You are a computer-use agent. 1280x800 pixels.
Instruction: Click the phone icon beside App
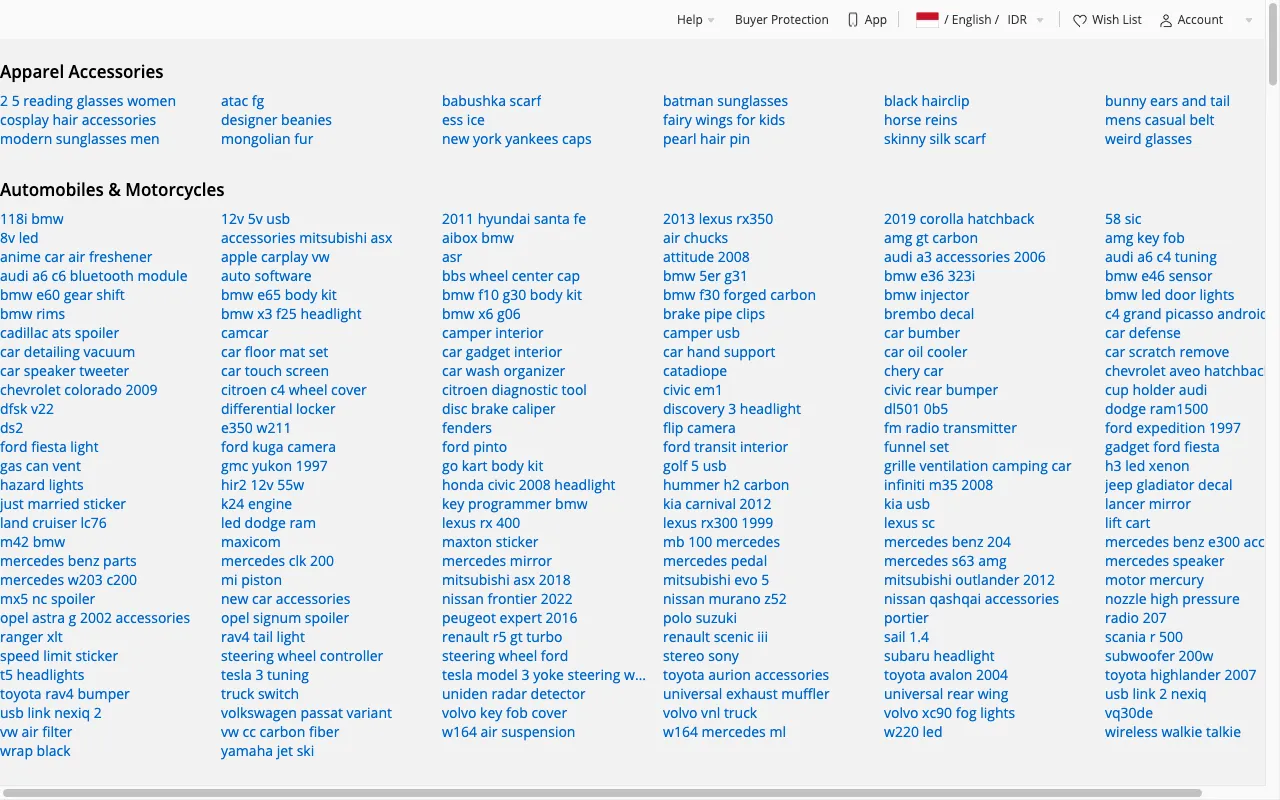tap(853, 20)
